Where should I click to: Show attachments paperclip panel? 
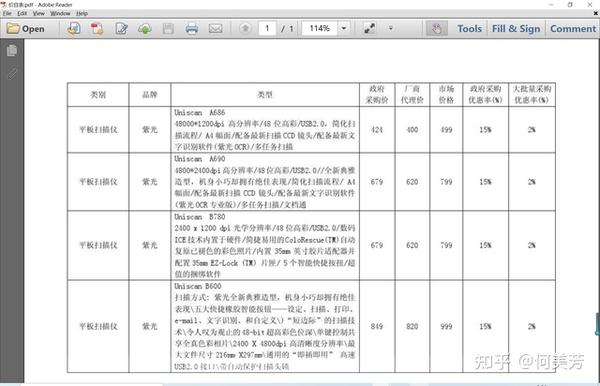12,73
